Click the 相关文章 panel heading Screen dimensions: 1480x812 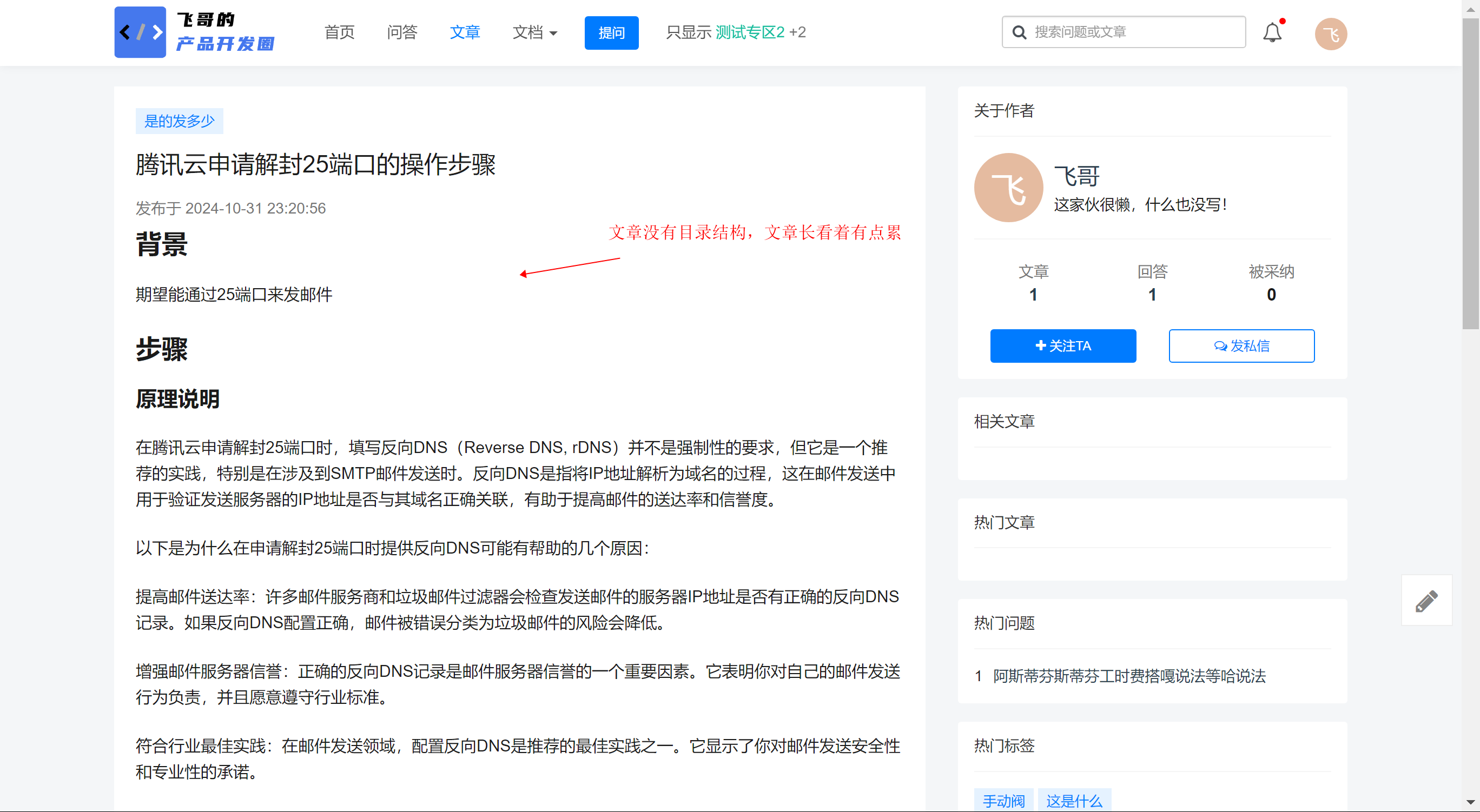(x=1005, y=422)
